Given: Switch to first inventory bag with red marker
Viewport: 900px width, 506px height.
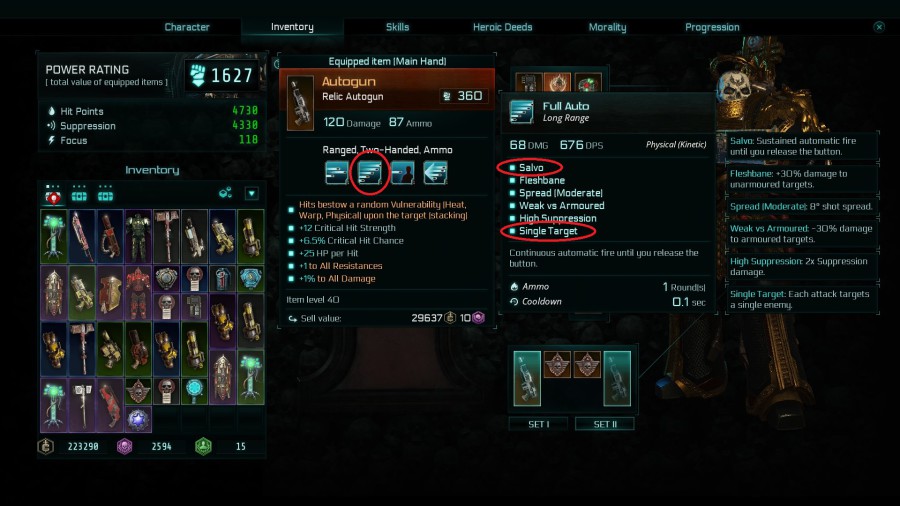Looking at the screenshot, I should click(53, 194).
